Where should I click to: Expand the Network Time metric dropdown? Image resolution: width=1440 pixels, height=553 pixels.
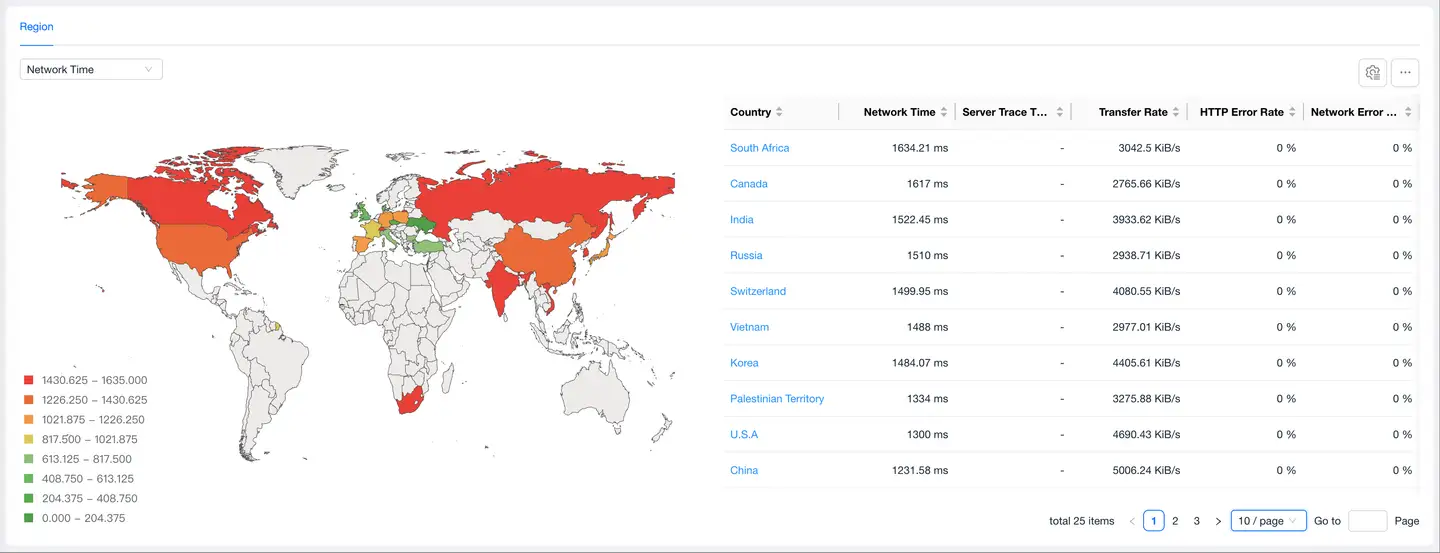[x=91, y=70]
